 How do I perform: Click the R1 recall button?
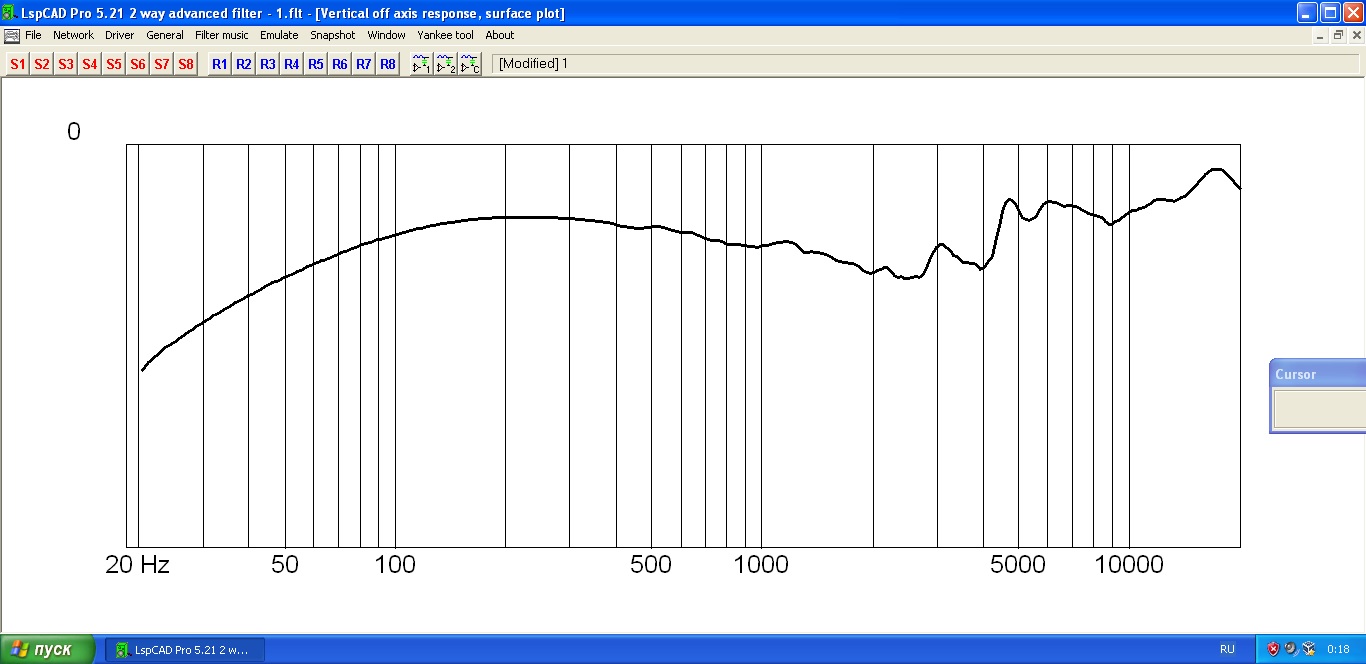(220, 64)
